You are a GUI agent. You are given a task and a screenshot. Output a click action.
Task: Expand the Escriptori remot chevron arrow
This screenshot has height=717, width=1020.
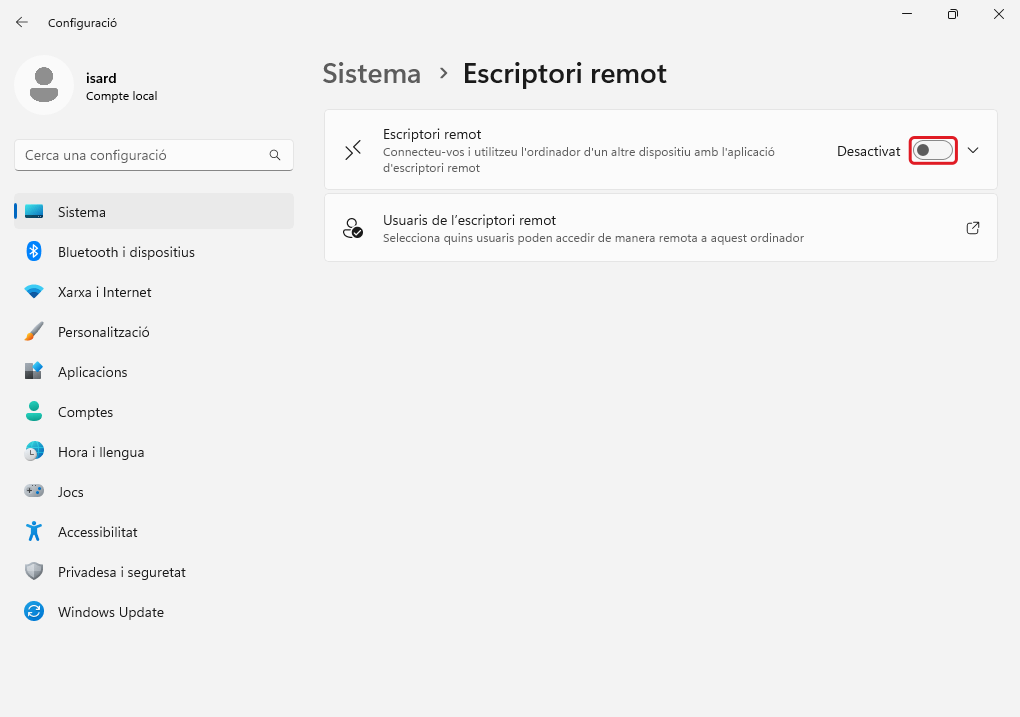click(x=973, y=151)
